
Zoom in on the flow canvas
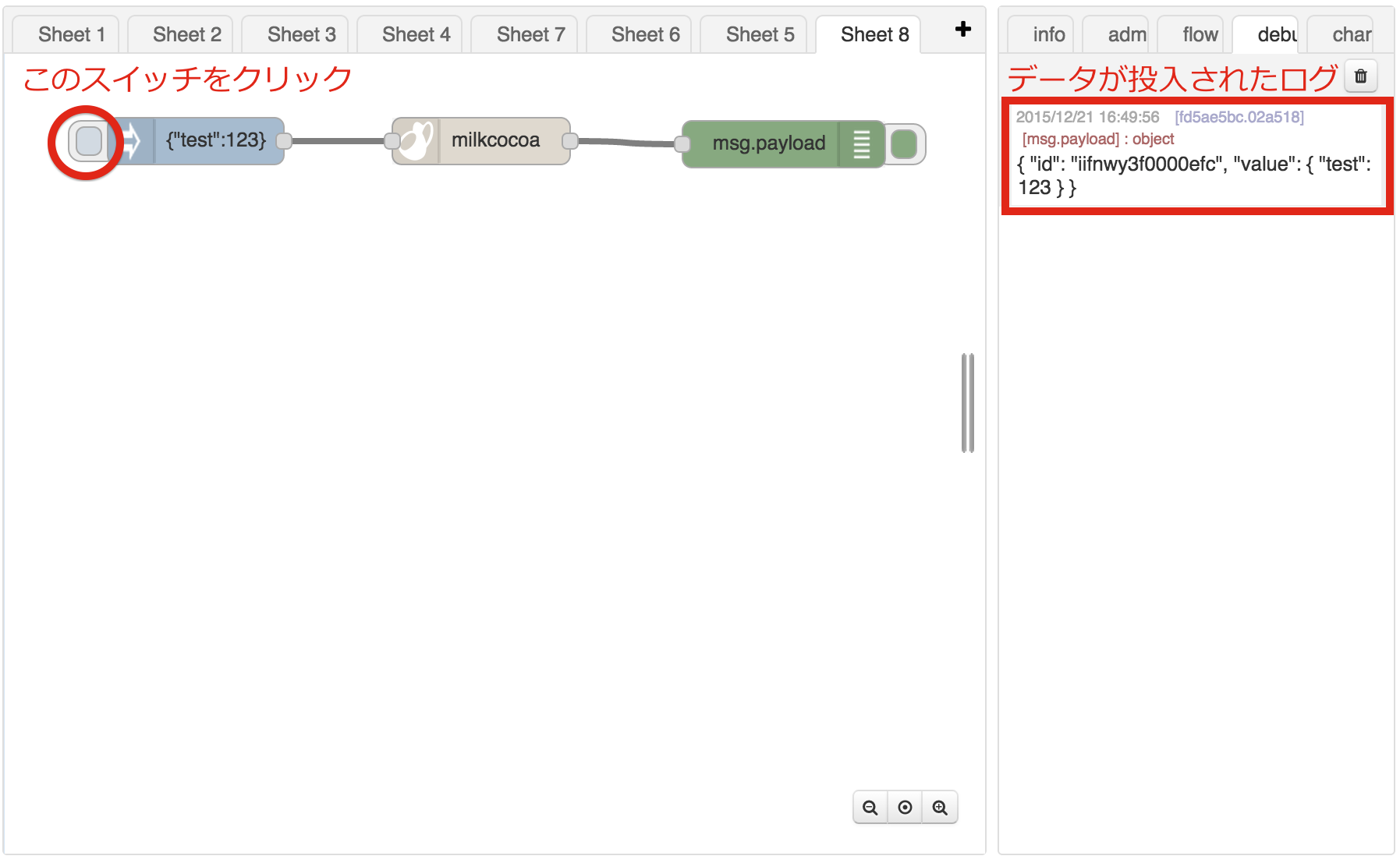[x=939, y=808]
